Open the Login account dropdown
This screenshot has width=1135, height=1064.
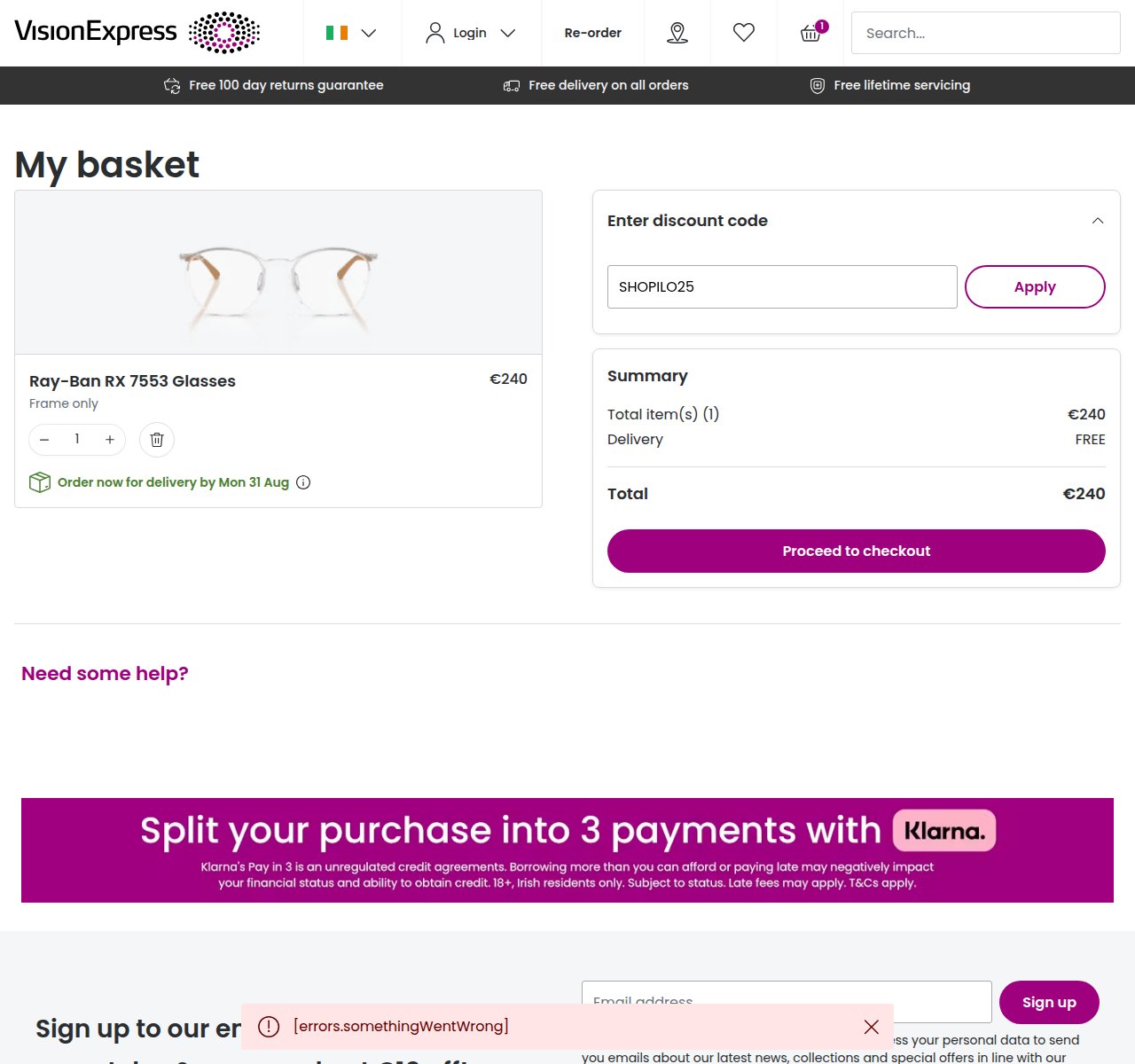click(x=471, y=33)
